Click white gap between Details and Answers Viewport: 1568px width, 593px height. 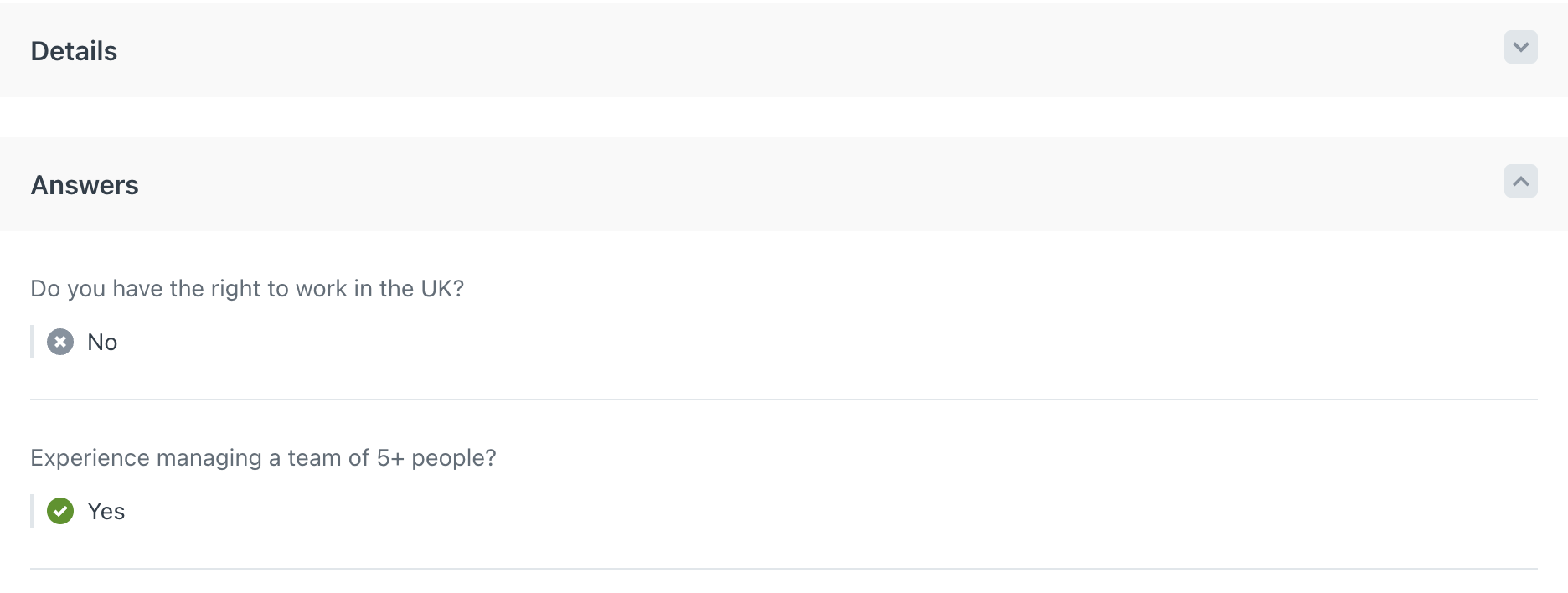(x=784, y=117)
